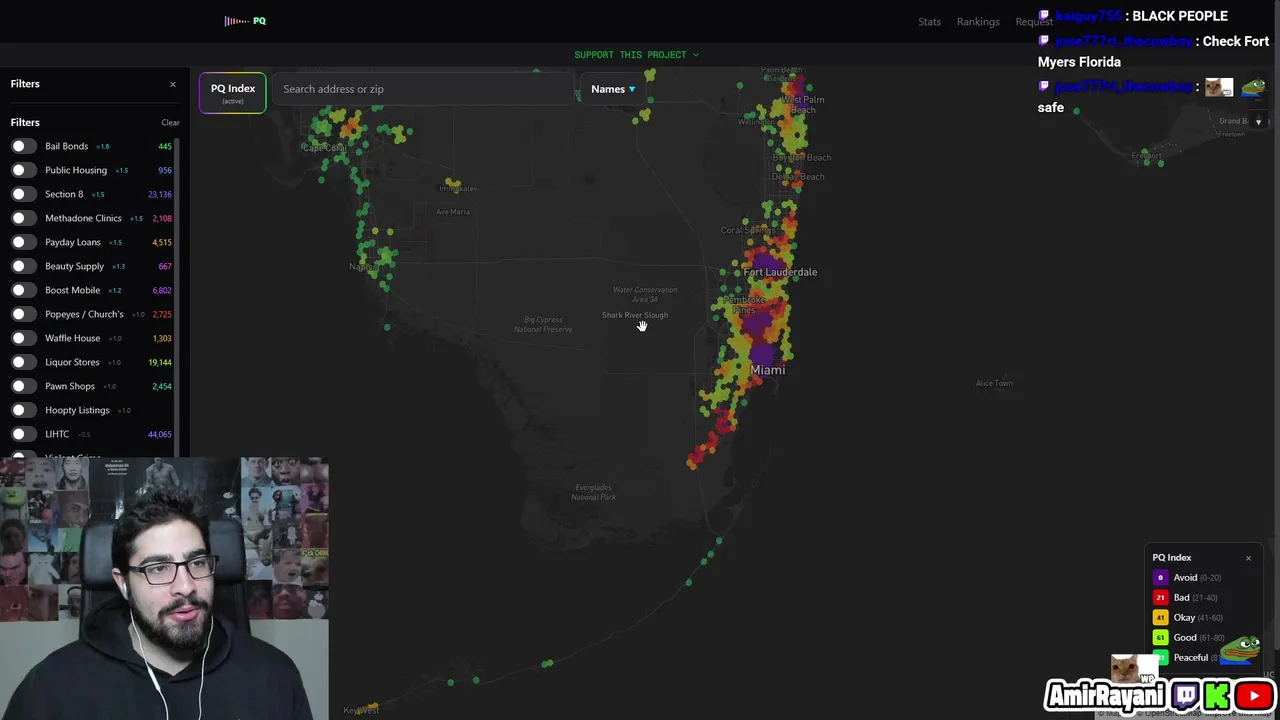The height and width of the screenshot is (720, 1280).
Task: Click the Delray Beach map label
Action: tap(798, 177)
